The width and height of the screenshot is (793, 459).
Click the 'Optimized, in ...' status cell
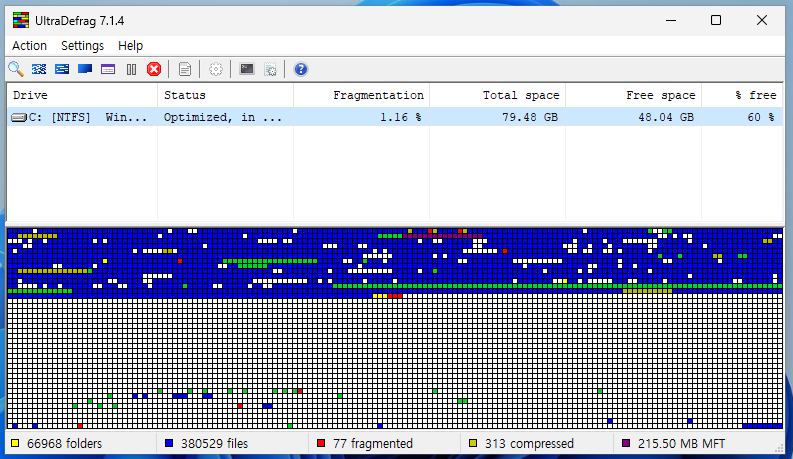pyautogui.click(x=223, y=117)
